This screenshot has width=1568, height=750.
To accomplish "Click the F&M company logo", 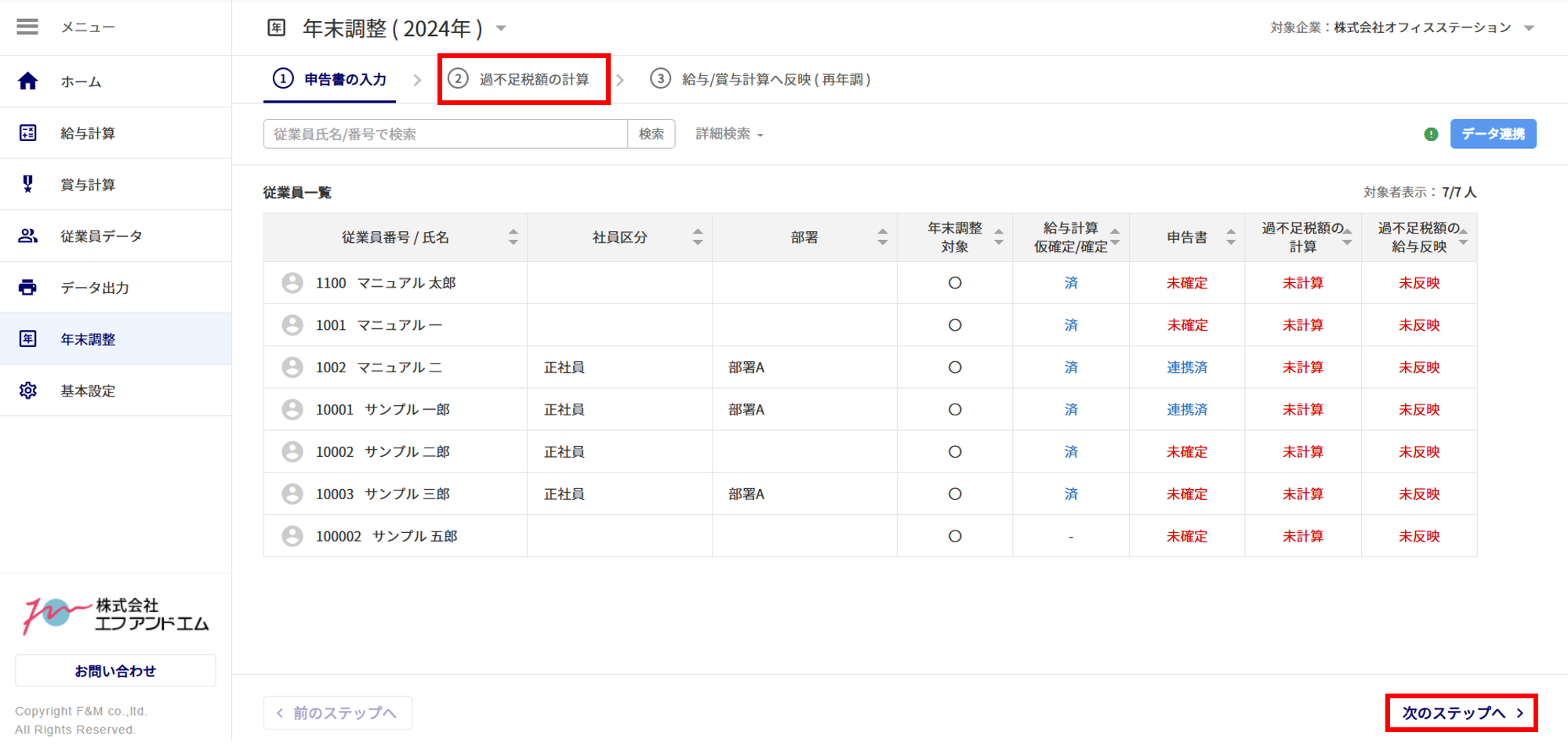I will [115, 615].
